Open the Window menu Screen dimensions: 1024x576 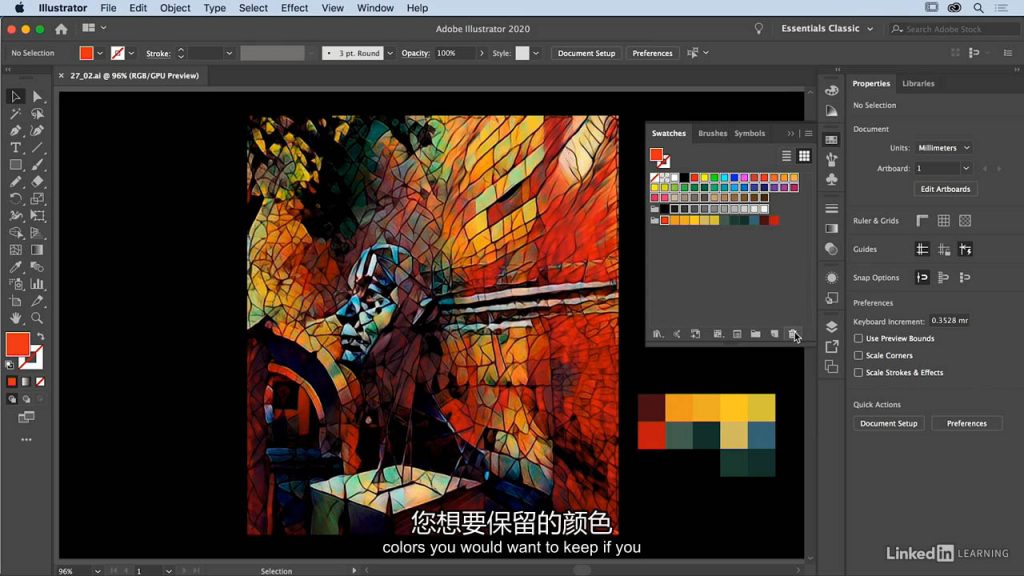[375, 8]
